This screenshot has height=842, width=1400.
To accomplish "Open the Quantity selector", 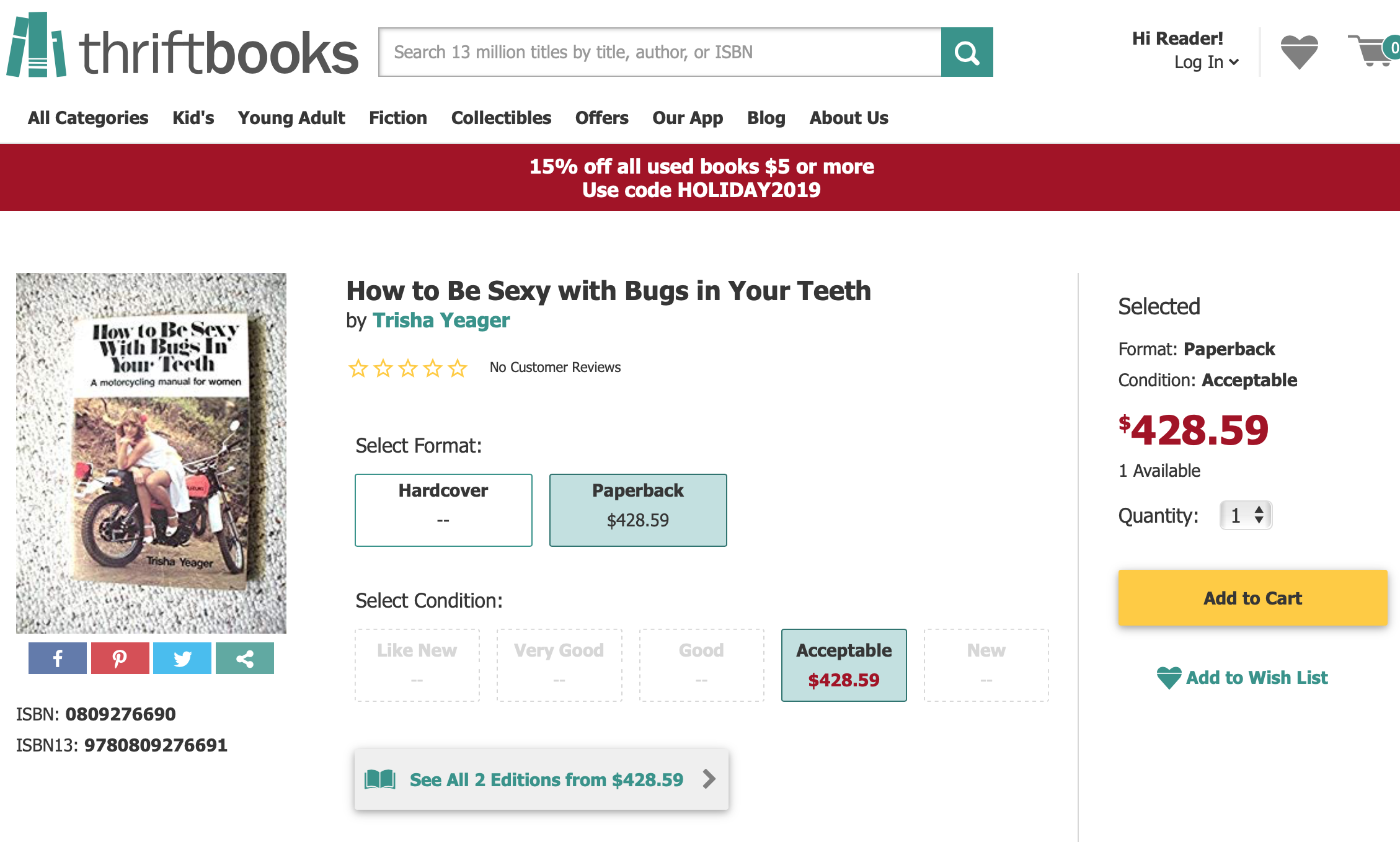I will (x=1246, y=515).
